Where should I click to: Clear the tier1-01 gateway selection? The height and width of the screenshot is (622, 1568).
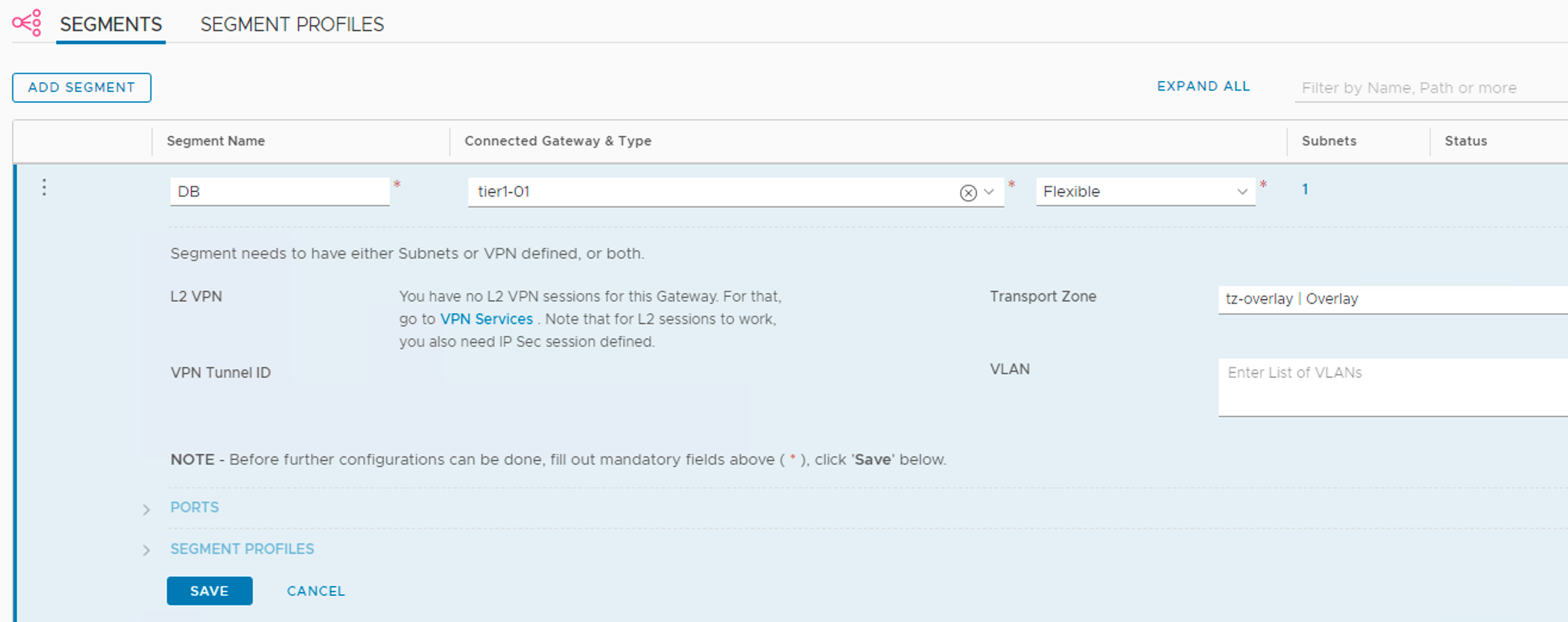(968, 193)
